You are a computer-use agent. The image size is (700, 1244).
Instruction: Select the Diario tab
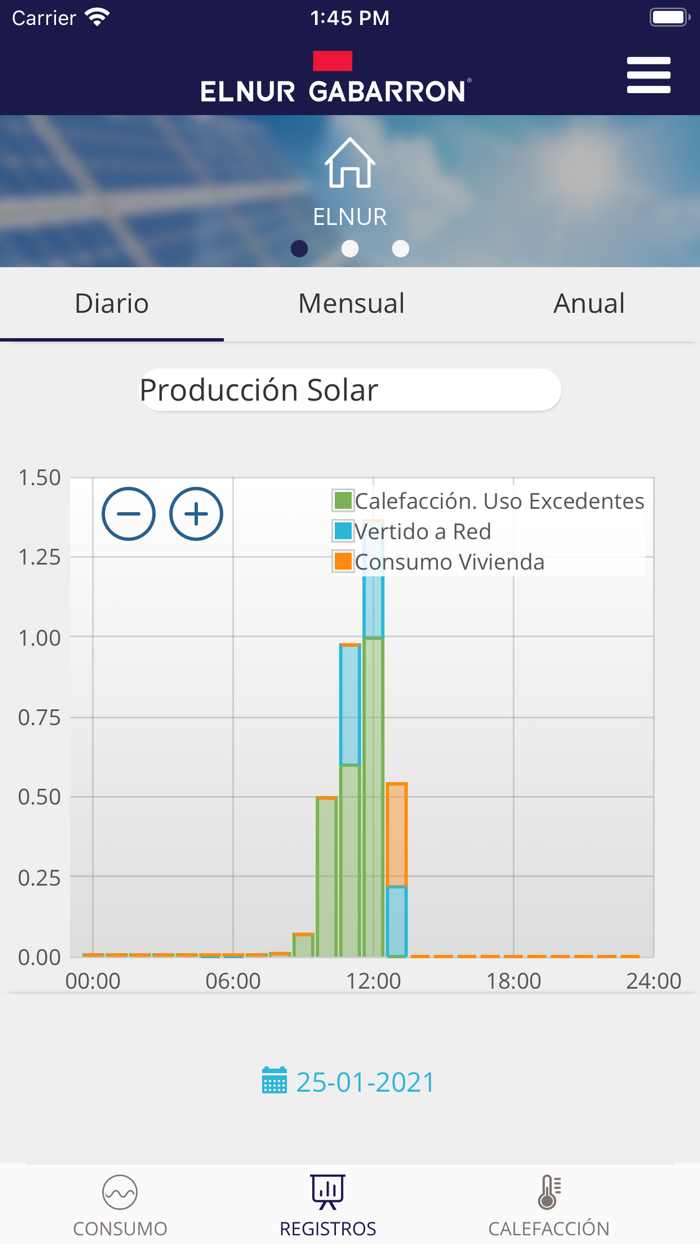[110, 303]
